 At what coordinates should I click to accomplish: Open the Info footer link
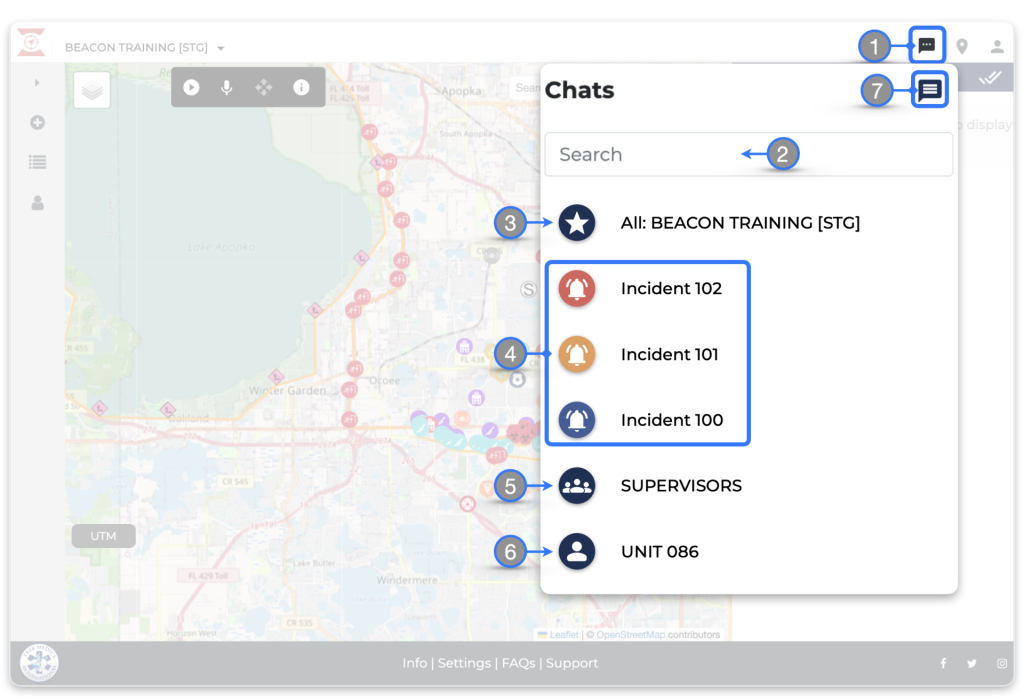(415, 663)
